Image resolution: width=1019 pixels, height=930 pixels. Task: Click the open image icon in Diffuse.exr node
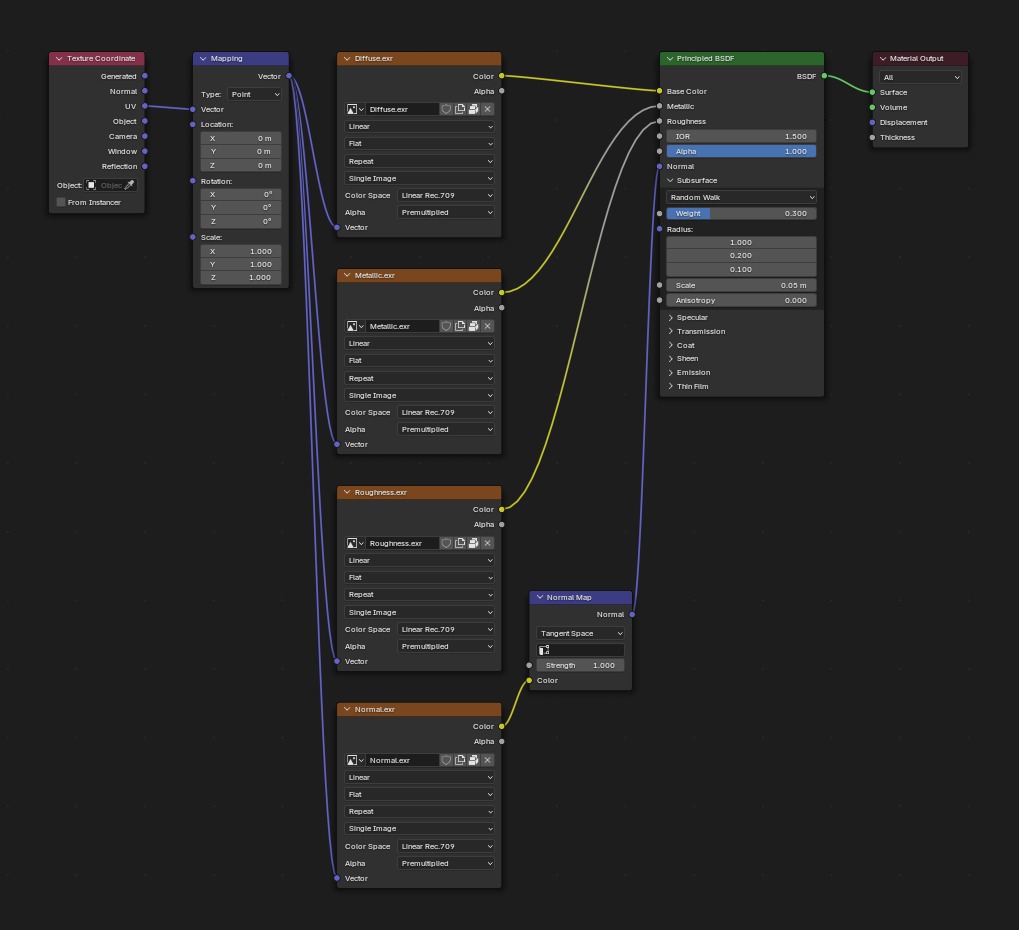point(474,109)
